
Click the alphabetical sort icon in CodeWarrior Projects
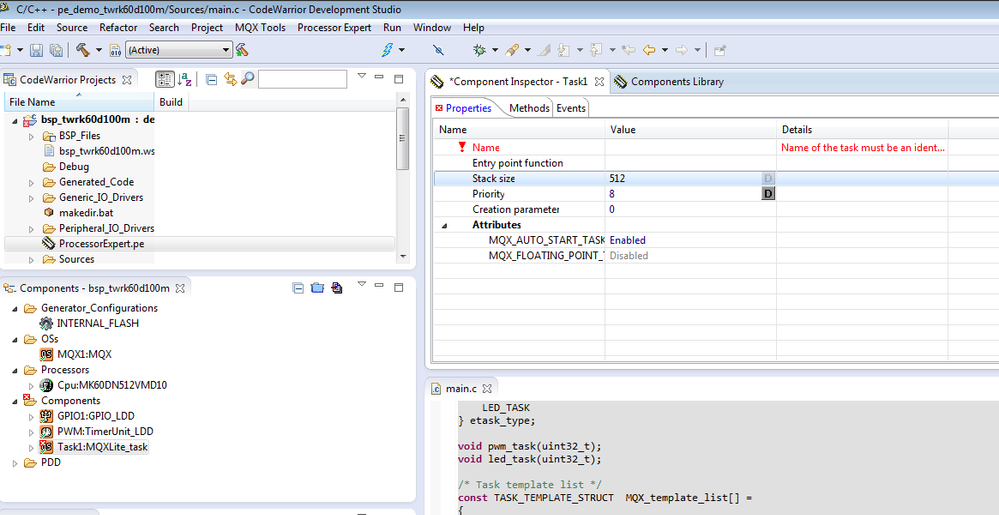tap(186, 80)
